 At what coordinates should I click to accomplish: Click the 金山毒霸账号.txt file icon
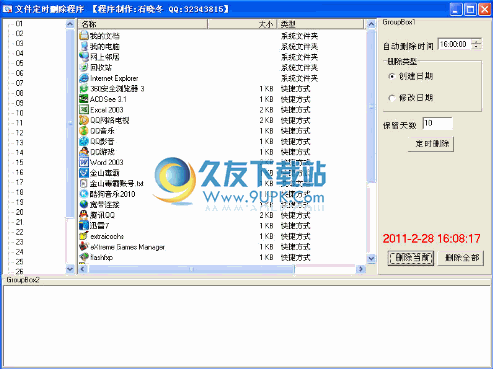pos(84,183)
